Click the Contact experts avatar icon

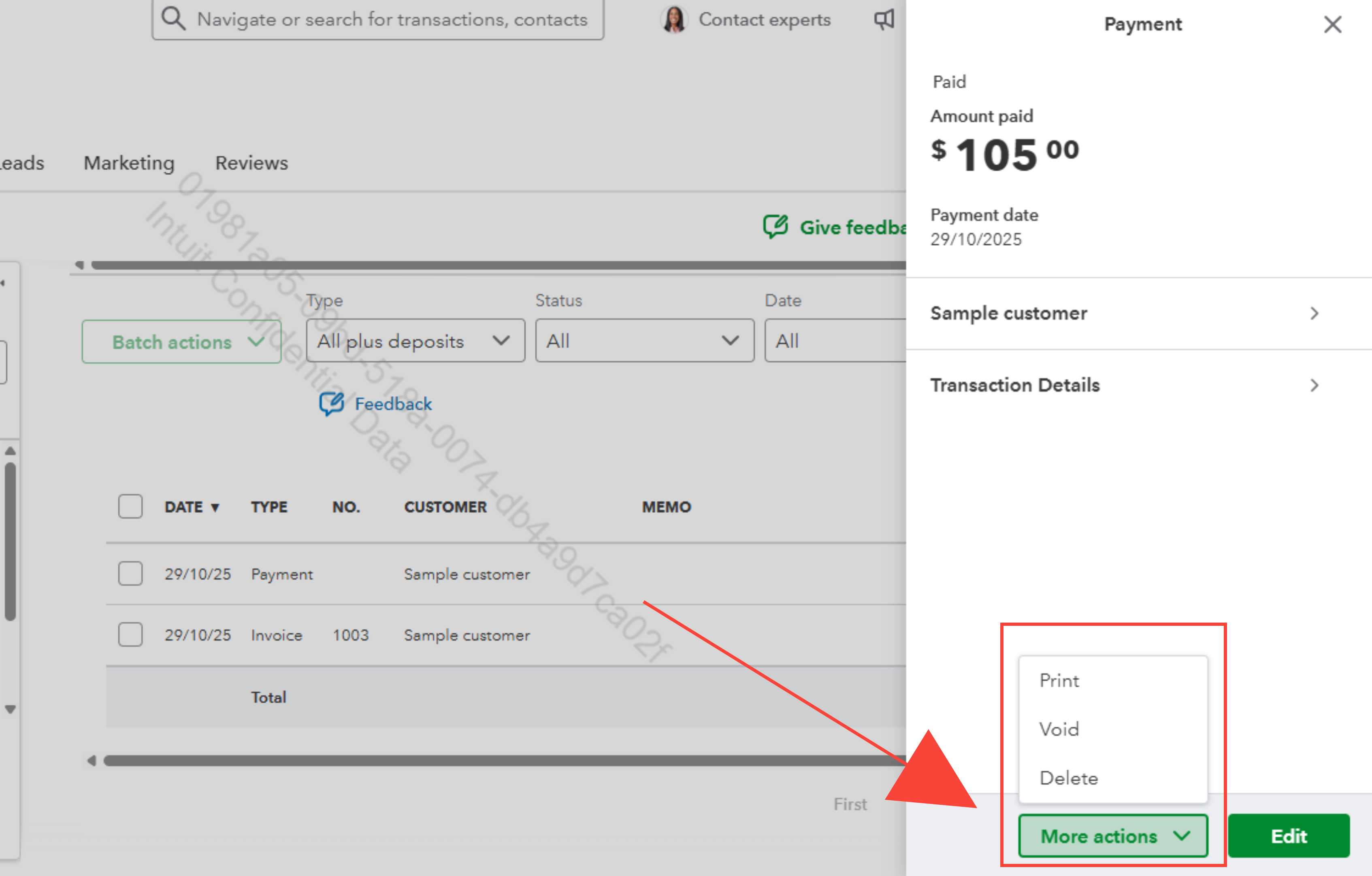pyautogui.click(x=674, y=19)
